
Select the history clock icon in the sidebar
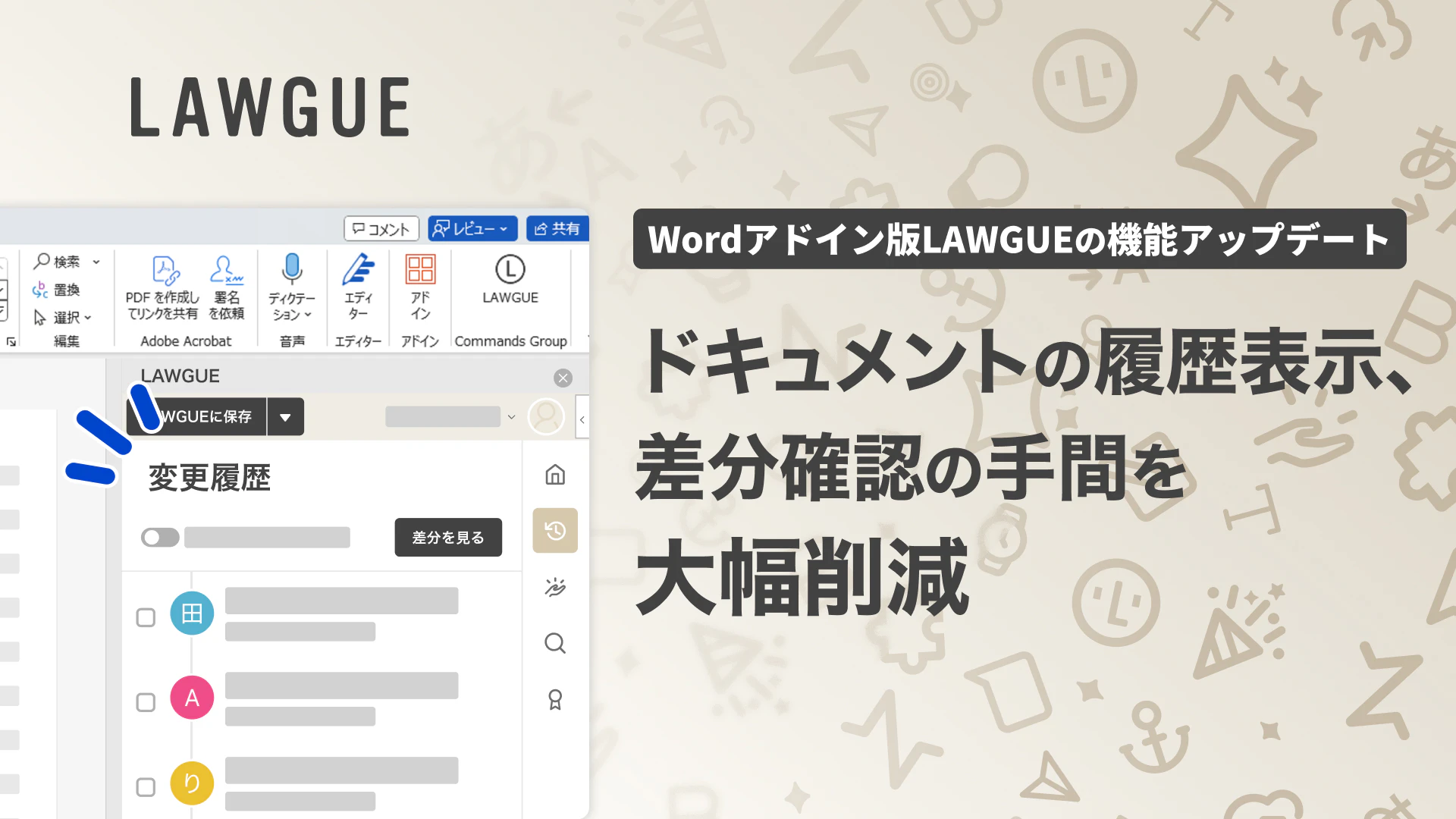click(x=555, y=531)
